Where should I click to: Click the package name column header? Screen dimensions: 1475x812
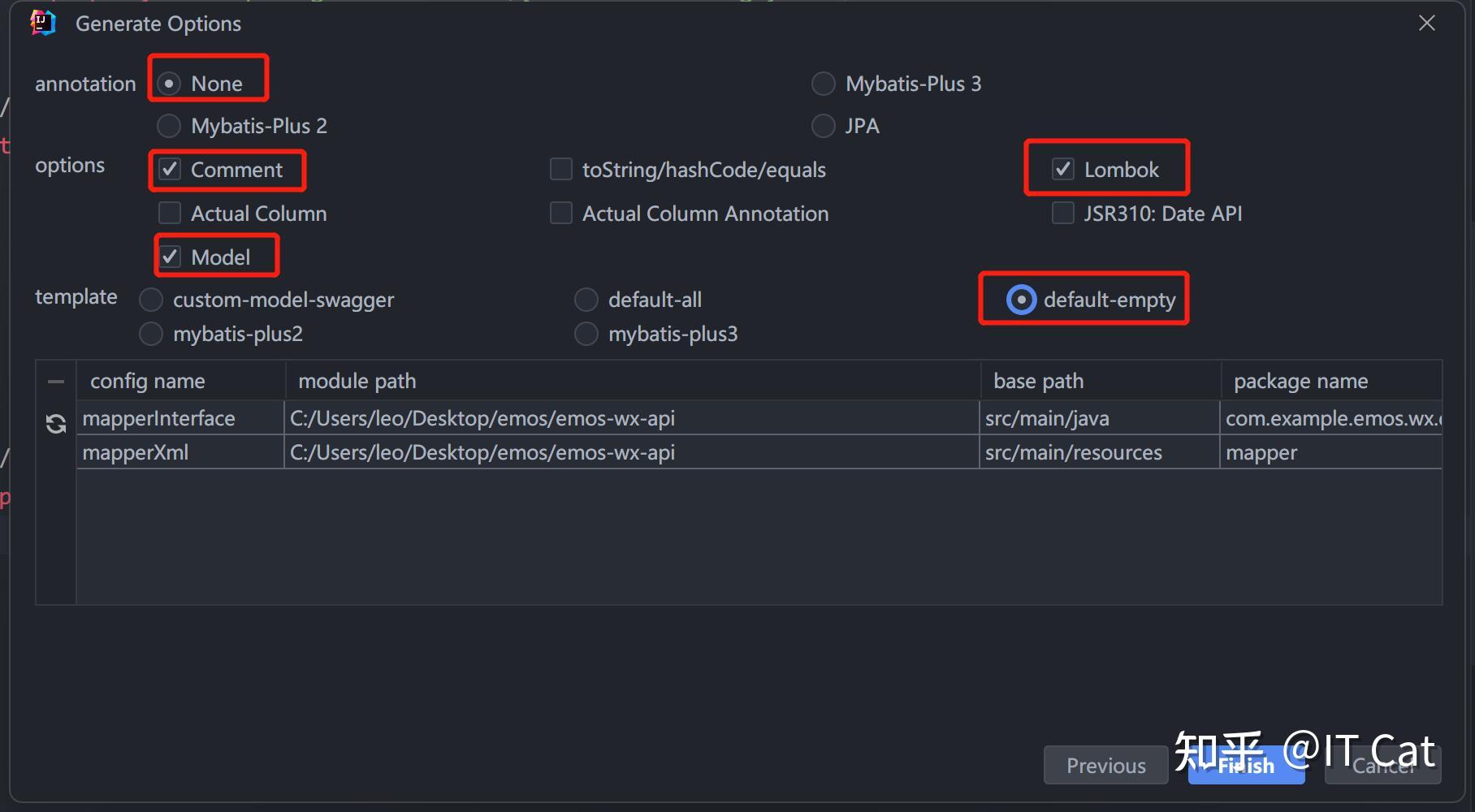pyautogui.click(x=1331, y=381)
